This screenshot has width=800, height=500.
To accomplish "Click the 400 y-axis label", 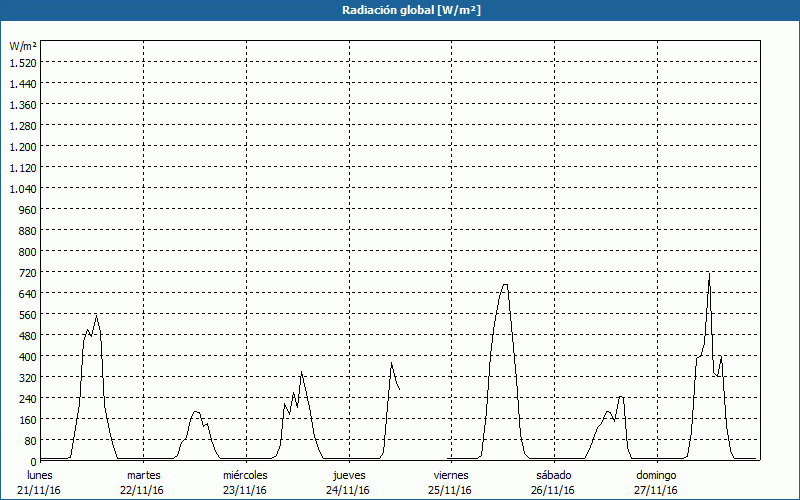I will (x=28, y=357).
